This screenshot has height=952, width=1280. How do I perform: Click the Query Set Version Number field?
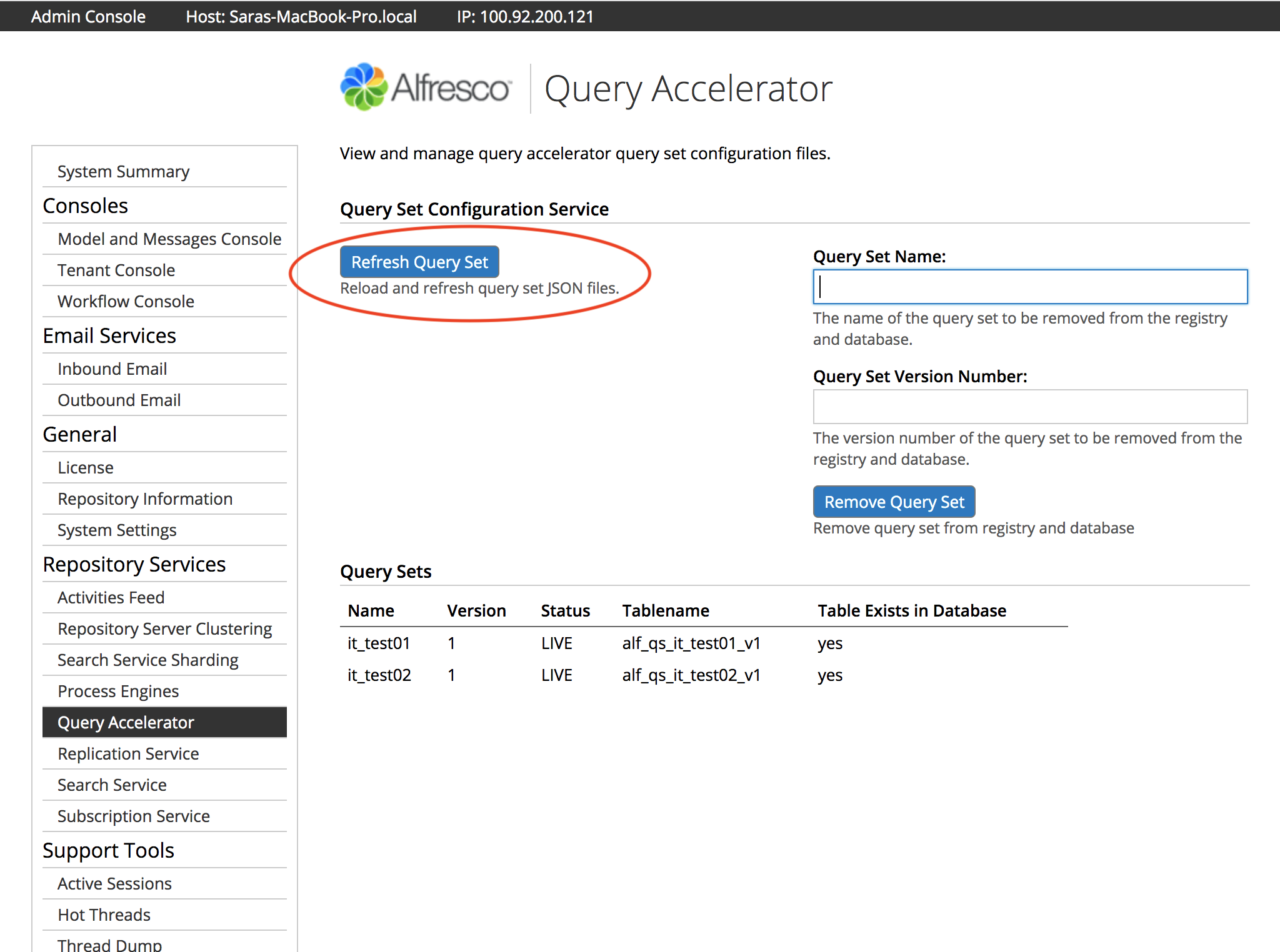(1029, 407)
